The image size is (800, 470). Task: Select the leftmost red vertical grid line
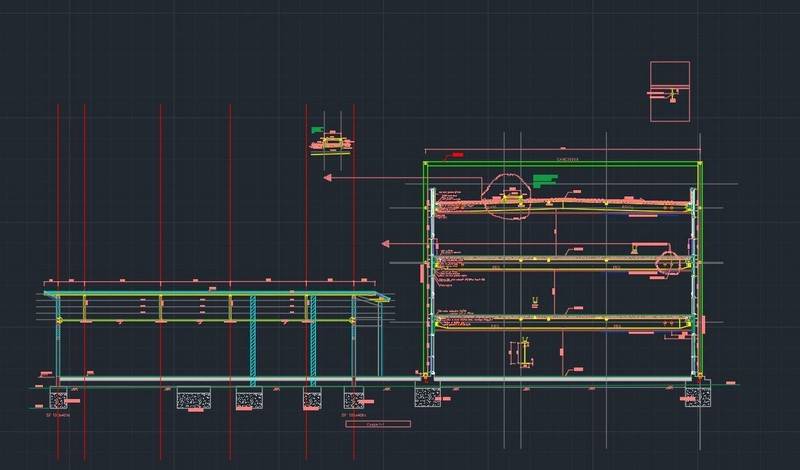tap(58, 200)
